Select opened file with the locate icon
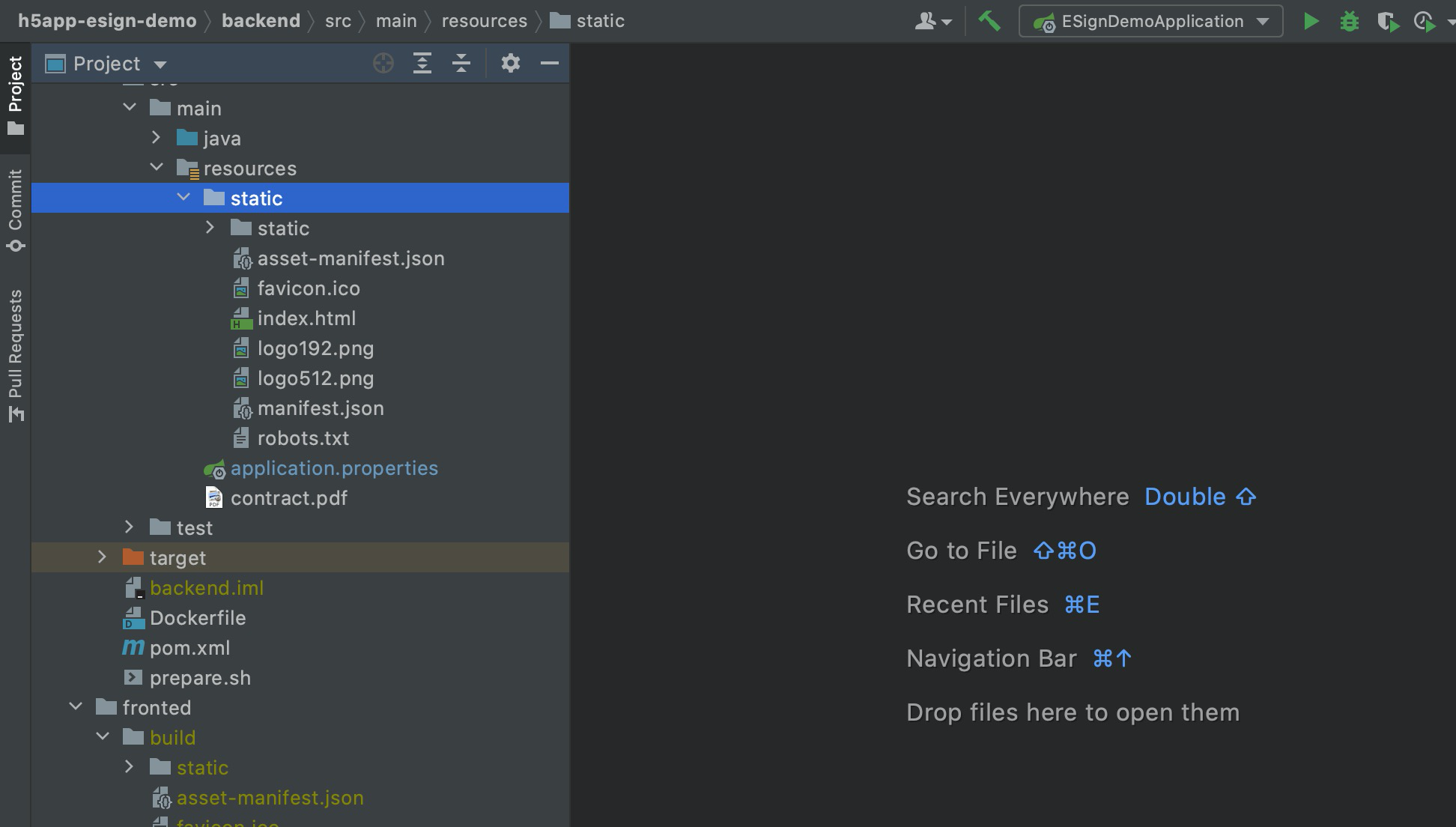1456x827 pixels. point(383,63)
